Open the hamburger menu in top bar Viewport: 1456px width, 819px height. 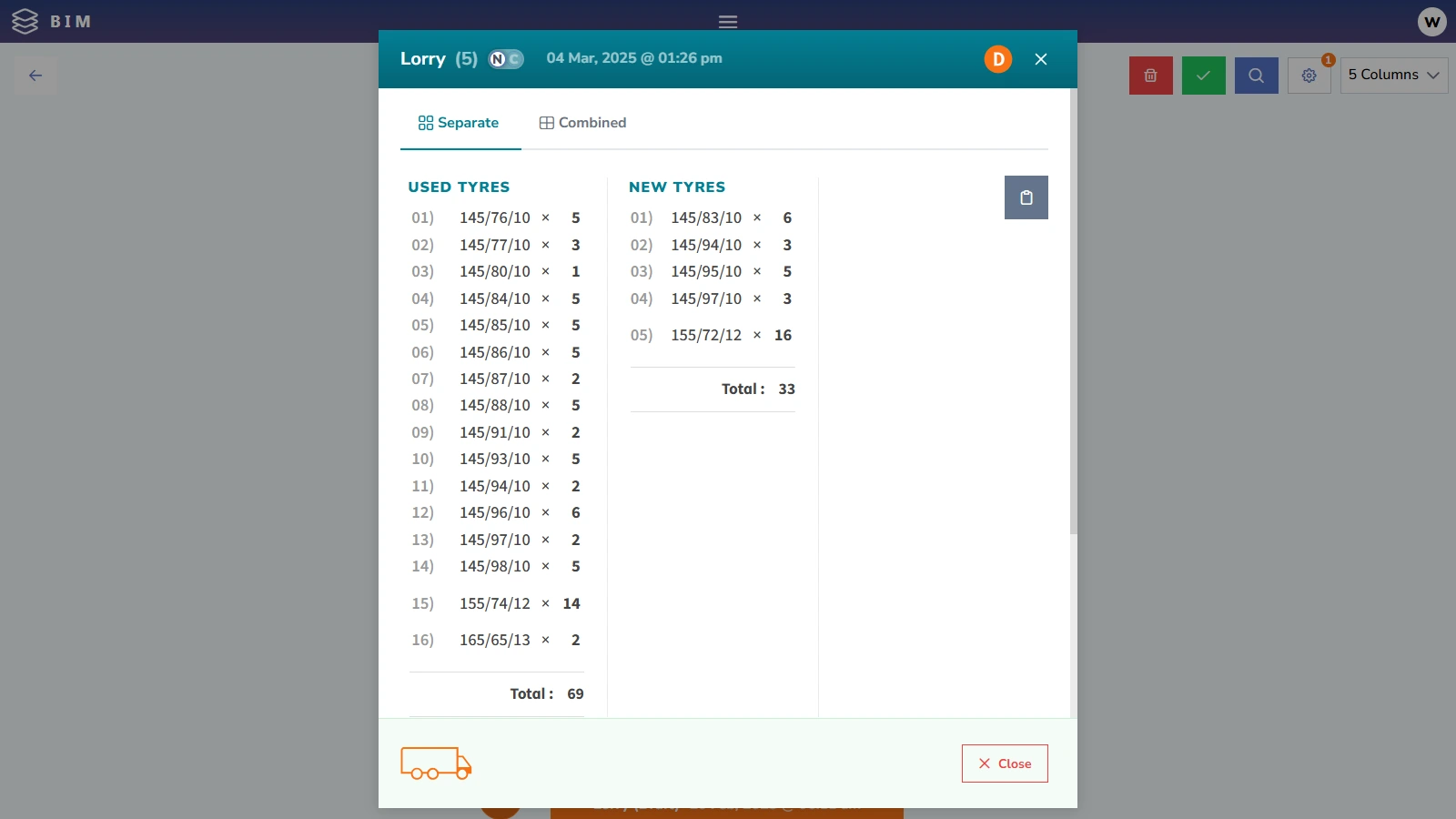coord(727,22)
